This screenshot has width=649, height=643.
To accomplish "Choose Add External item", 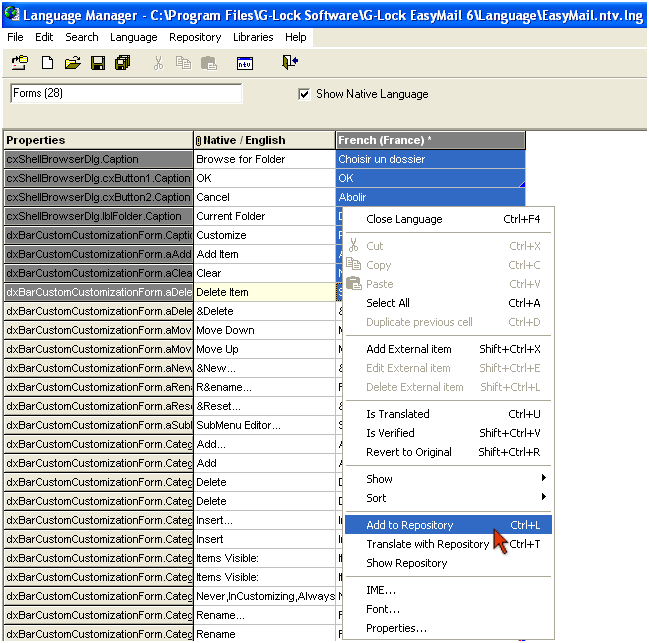I will pyautogui.click(x=448, y=349).
